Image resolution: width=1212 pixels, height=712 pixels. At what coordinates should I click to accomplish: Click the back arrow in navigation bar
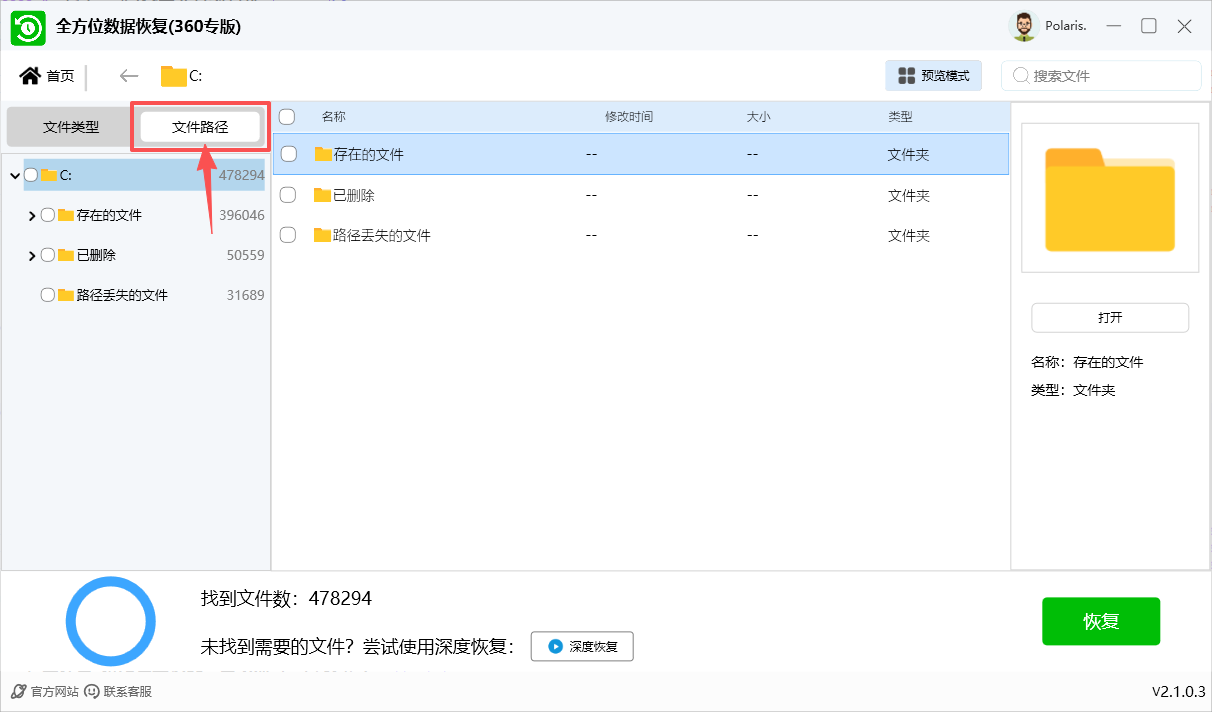pyautogui.click(x=128, y=76)
